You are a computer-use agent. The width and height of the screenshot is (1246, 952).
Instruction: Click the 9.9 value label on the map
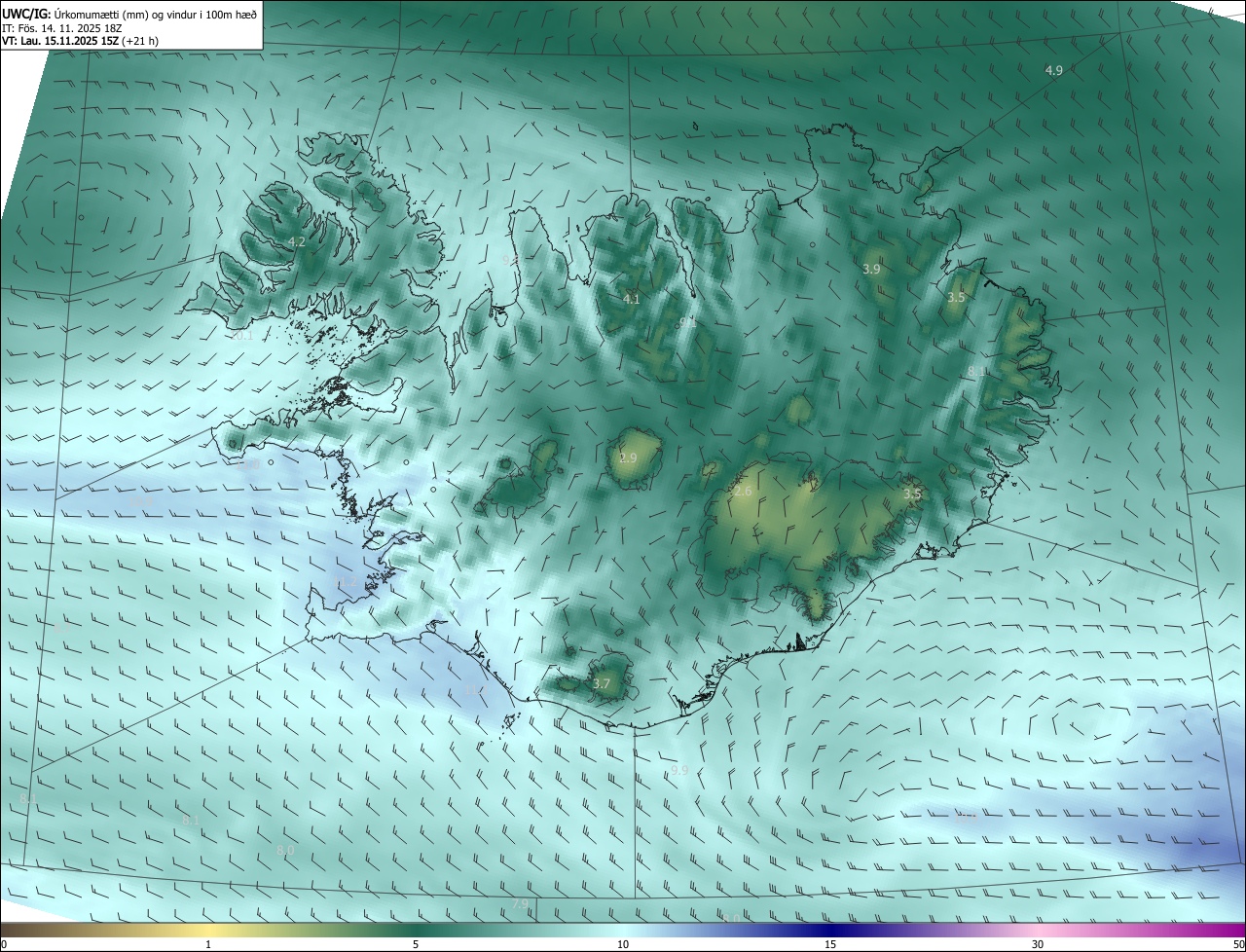point(679,770)
